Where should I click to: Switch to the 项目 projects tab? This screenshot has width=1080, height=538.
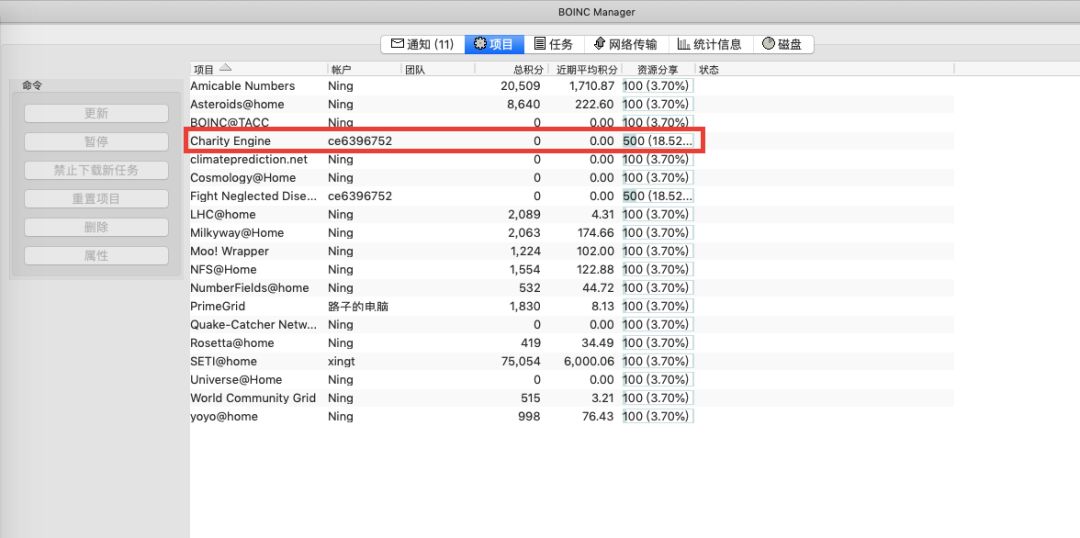coord(494,45)
